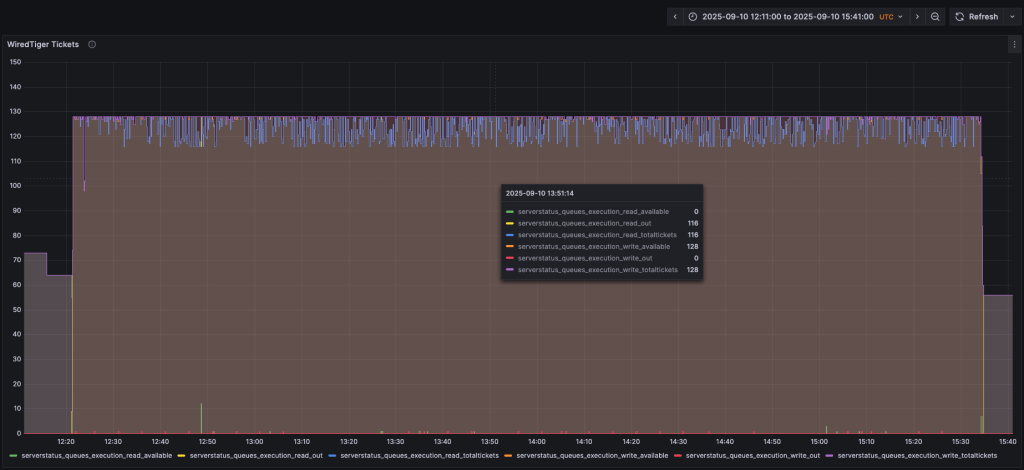Viewport: 1024px width, 470px height.
Task: Click the panel info icon beside WiredTiger Tickets
Action: coord(92,45)
